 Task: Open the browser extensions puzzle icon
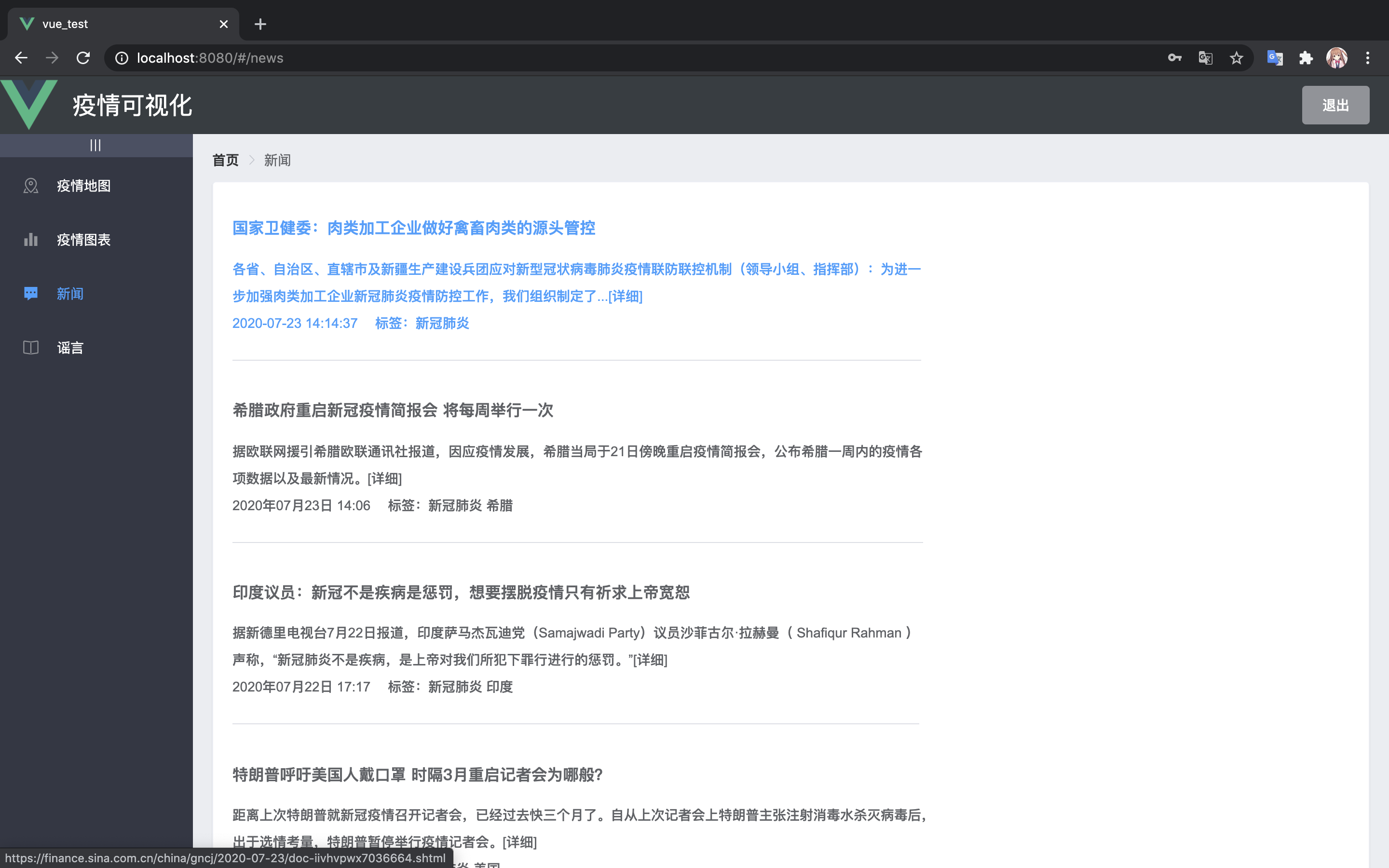[x=1306, y=58]
